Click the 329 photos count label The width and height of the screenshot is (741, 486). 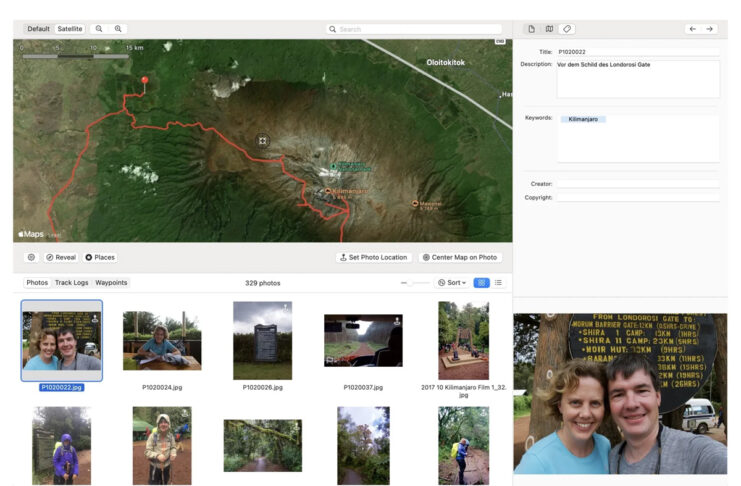tap(263, 283)
